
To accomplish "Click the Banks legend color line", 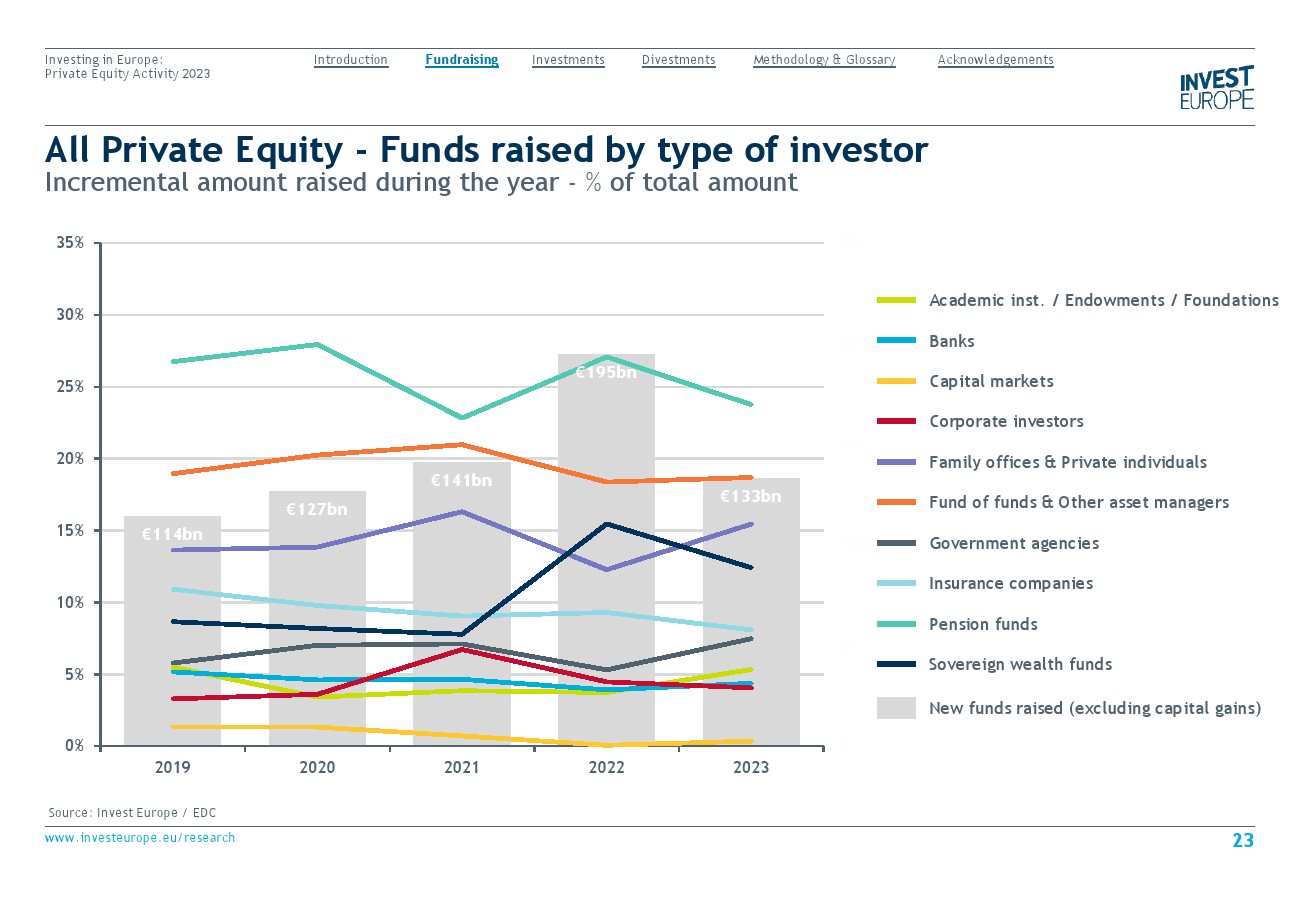I will 896,341.
